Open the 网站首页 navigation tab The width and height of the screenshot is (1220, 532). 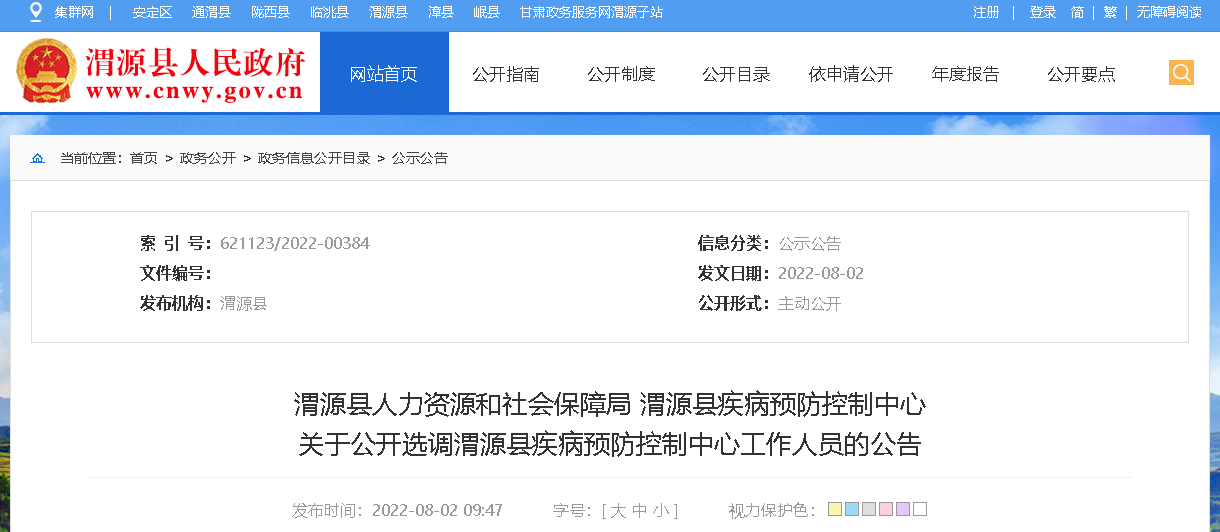(x=384, y=74)
